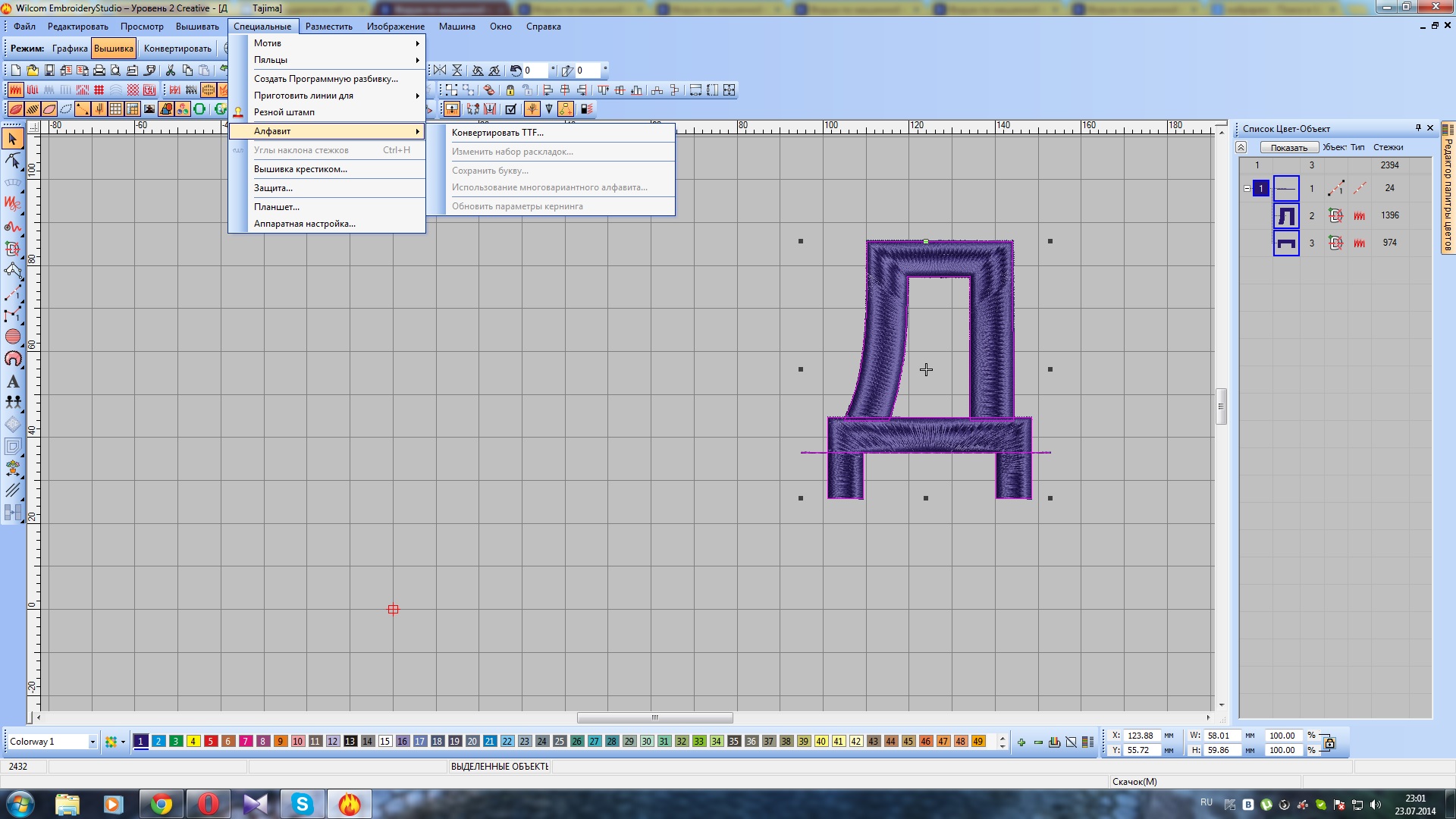Image resolution: width=1456 pixels, height=819 pixels.
Task: Click the Конвертировать mode button
Action: point(177,49)
